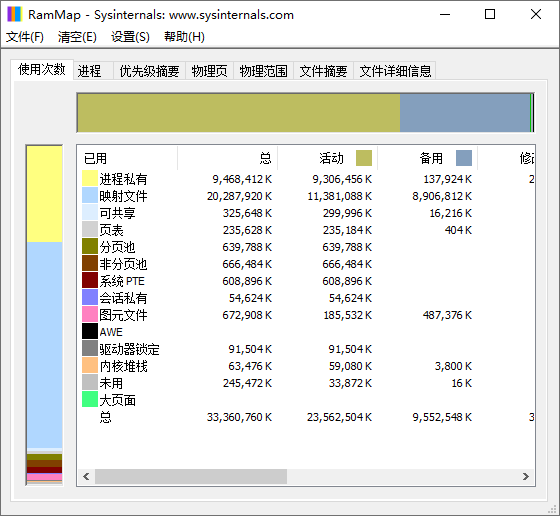Select the 映射文件 row label
Viewport: 560px width, 516px height.
point(123,196)
